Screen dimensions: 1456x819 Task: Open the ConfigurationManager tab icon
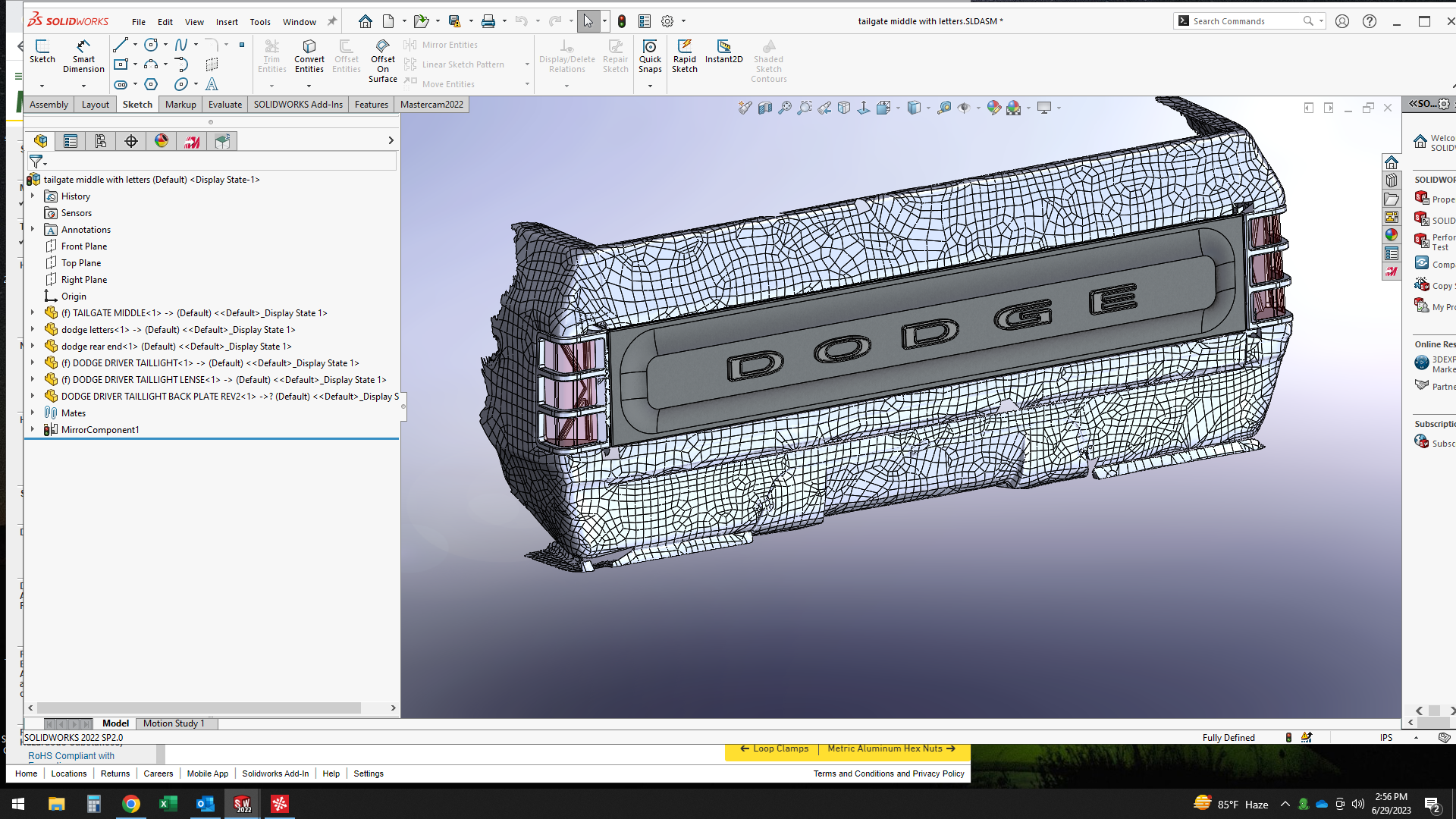pyautogui.click(x=101, y=141)
